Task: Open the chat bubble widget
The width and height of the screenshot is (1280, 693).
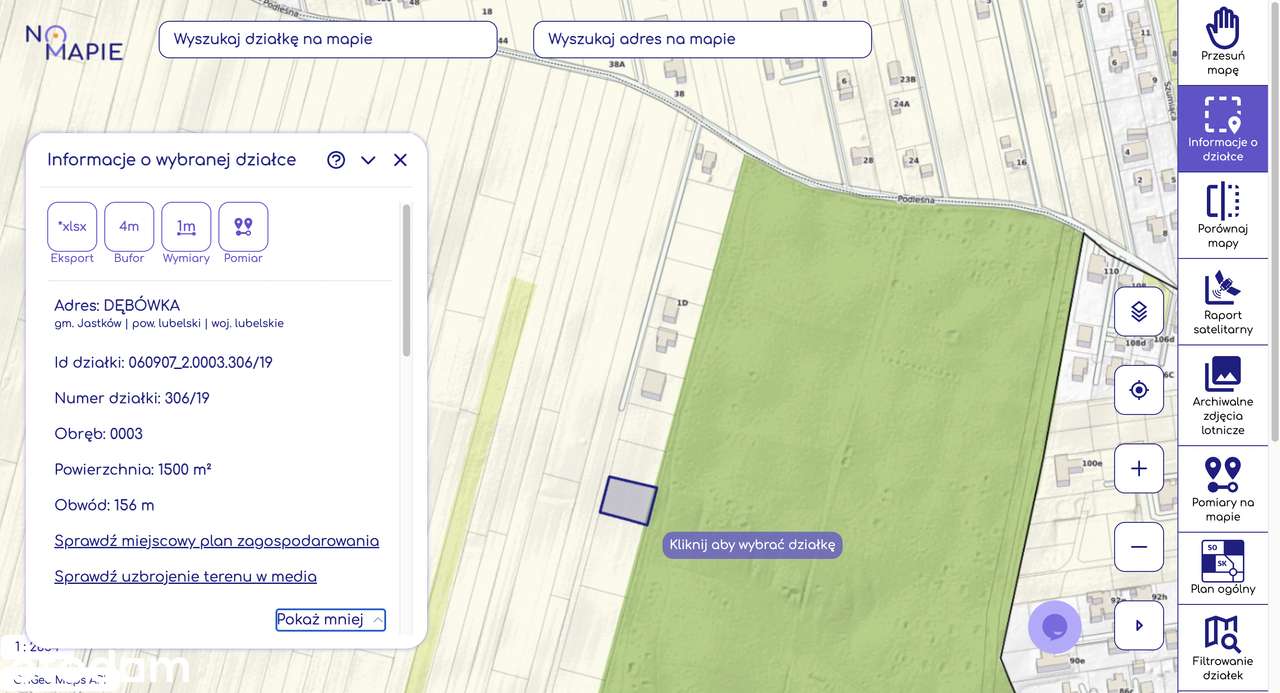Action: pos(1055,627)
